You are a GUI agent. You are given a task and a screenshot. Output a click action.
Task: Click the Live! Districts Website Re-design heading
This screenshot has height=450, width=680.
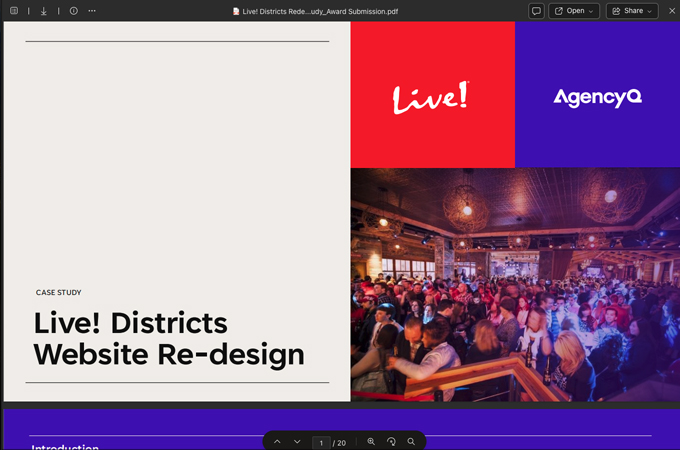169,338
